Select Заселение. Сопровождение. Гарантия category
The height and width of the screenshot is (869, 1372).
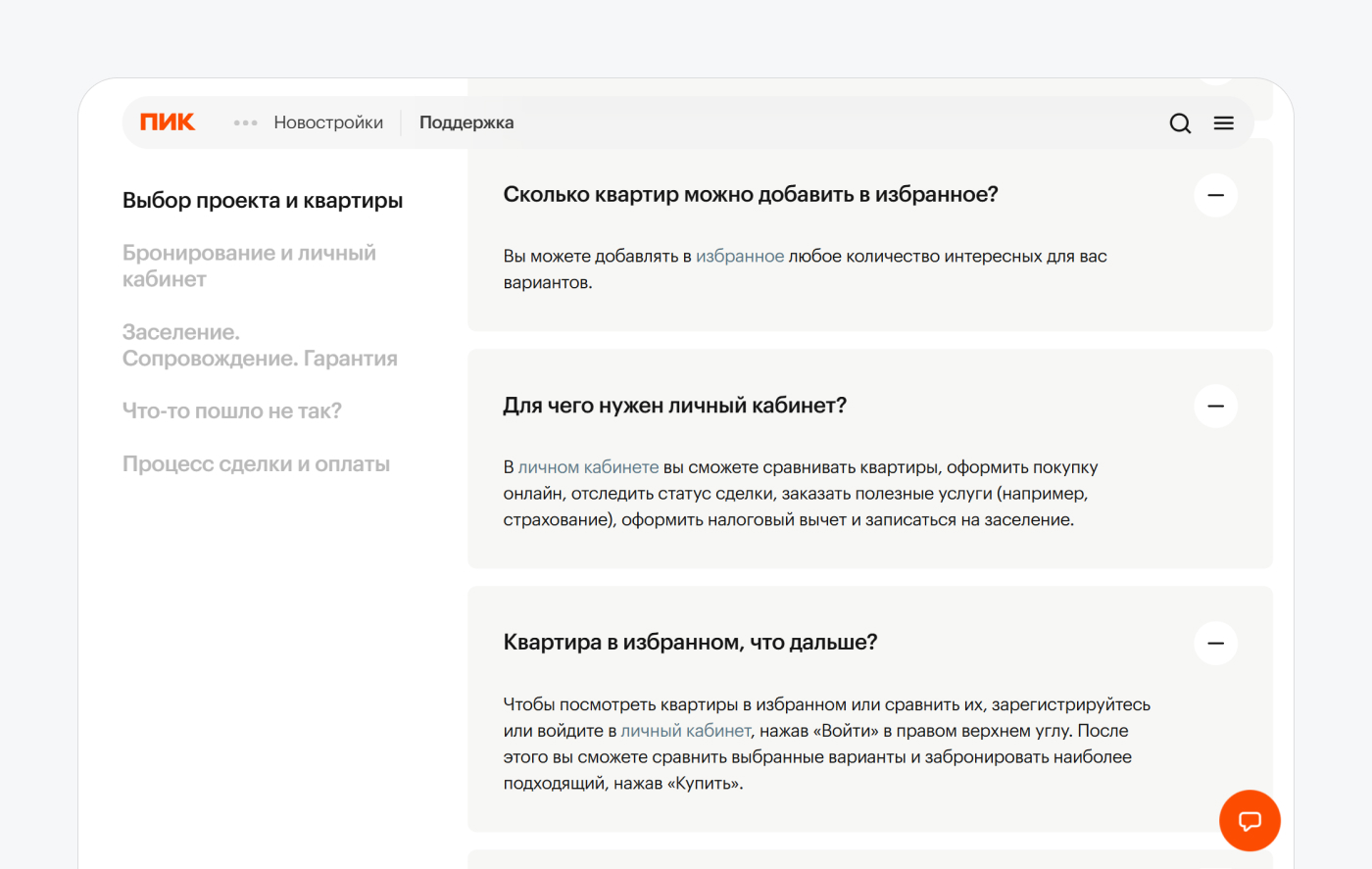[260, 346]
